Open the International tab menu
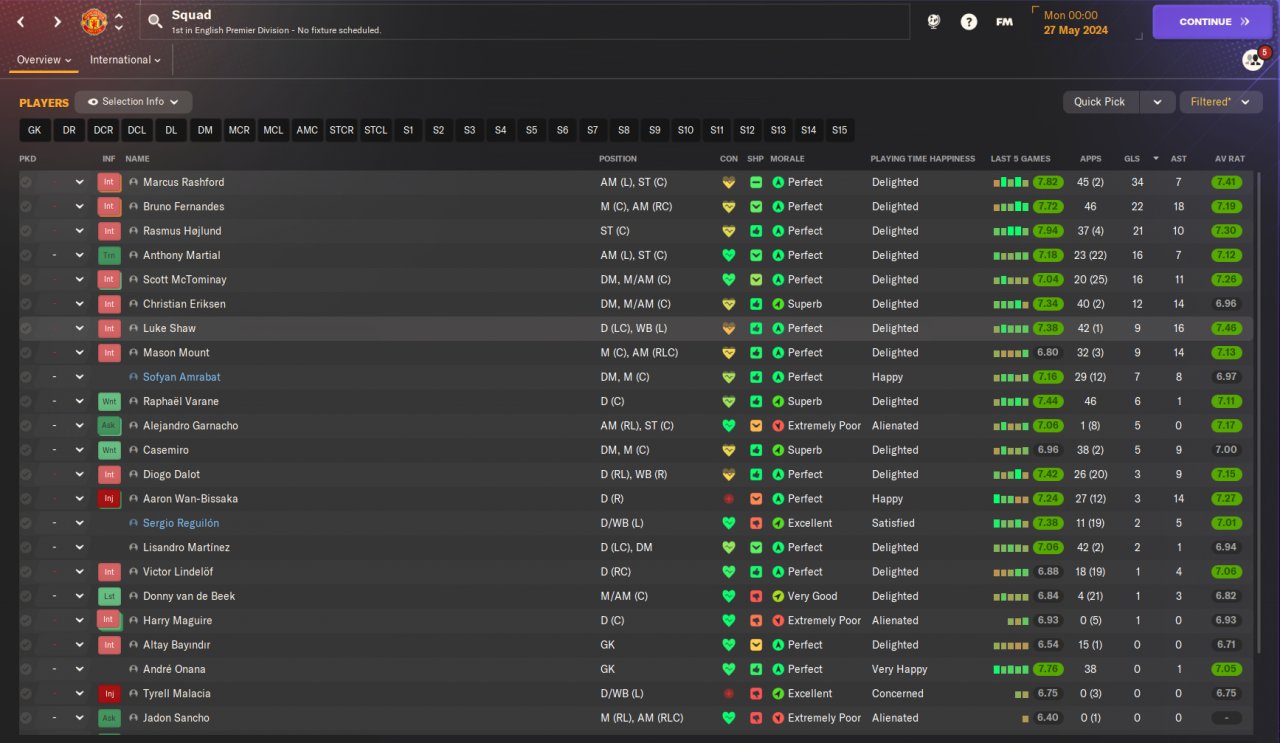This screenshot has height=743, width=1280. [125, 60]
